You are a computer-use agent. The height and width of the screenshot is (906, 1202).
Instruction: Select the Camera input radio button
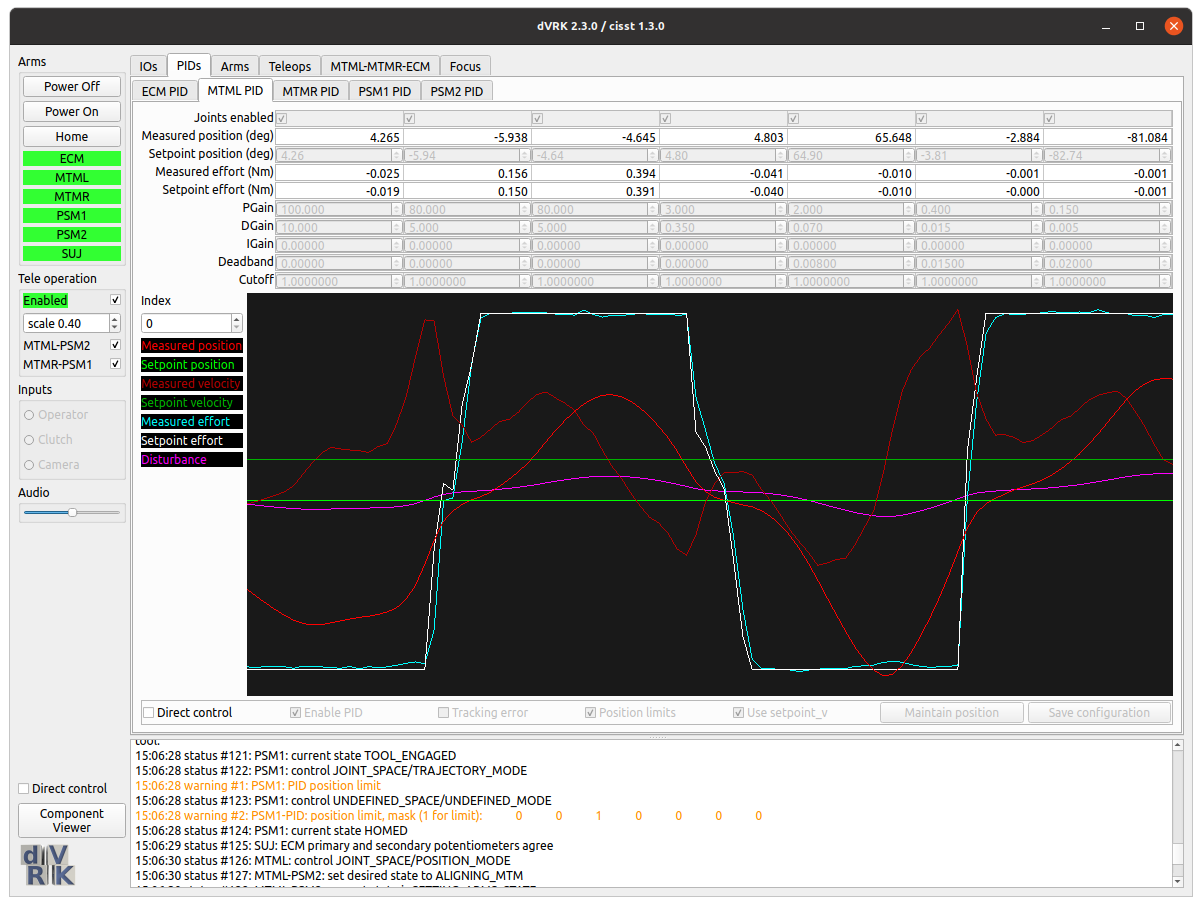(x=29, y=465)
